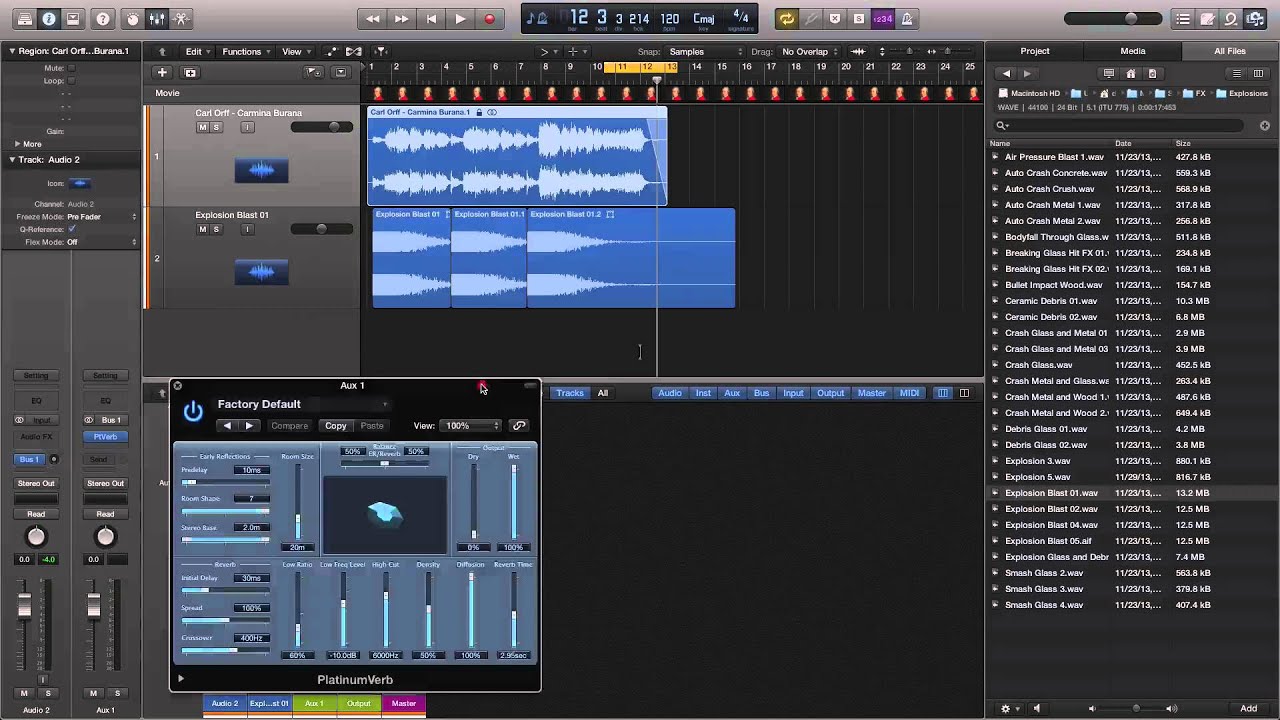
Task: Solo the Explosion Blast 01 track
Action: (x=216, y=229)
